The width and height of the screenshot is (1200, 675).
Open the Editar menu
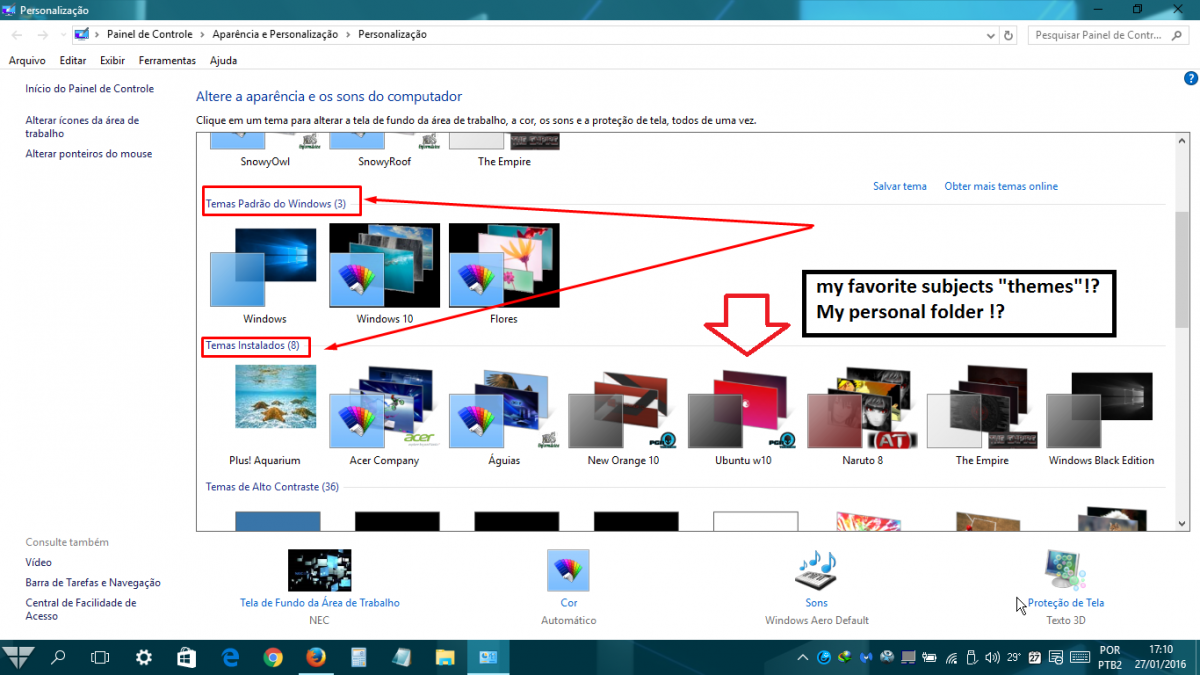[x=73, y=60]
